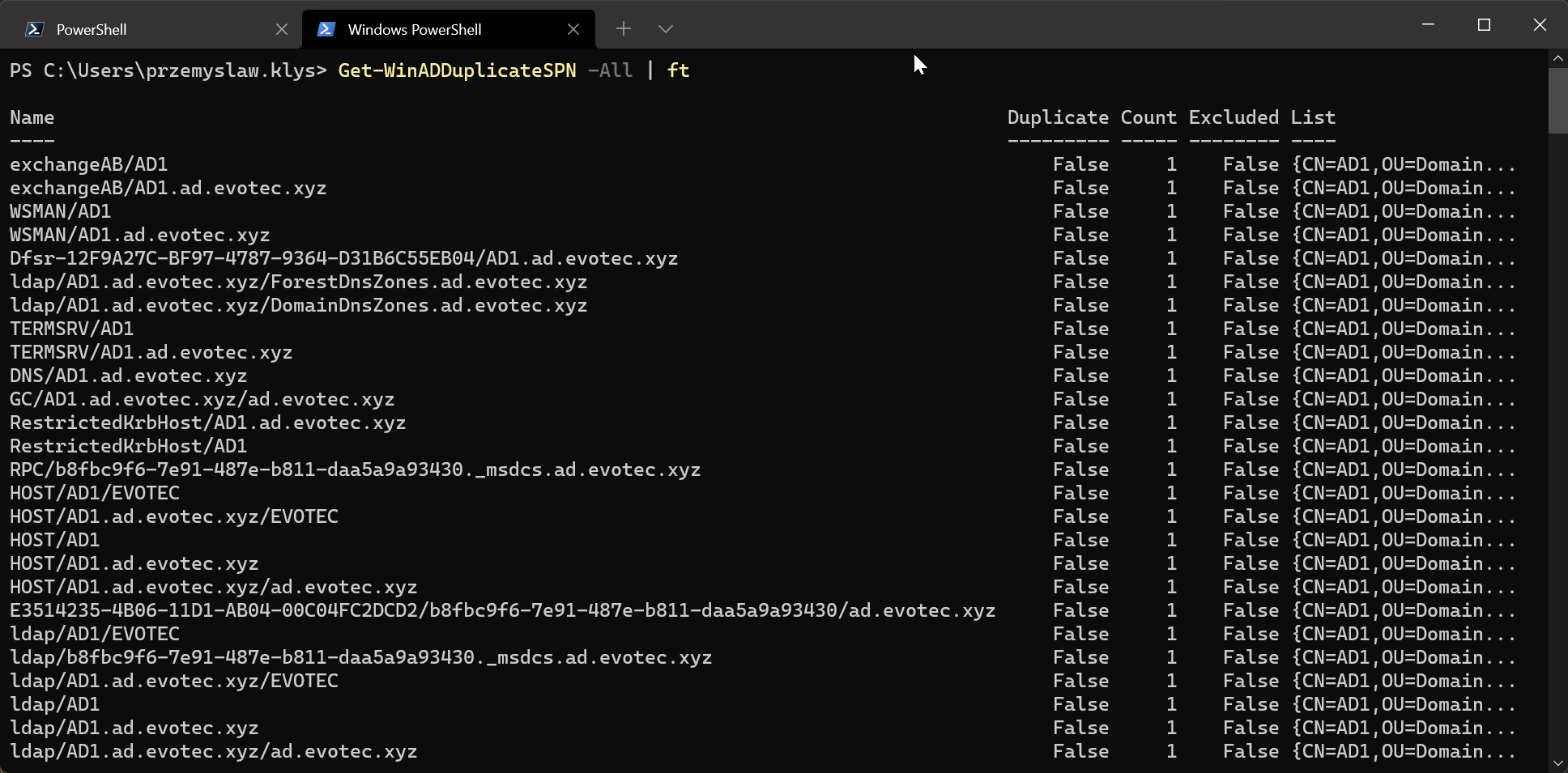The height and width of the screenshot is (773, 1568).
Task: Click the Get-WinADDuplicateSPN command text
Action: tap(456, 70)
